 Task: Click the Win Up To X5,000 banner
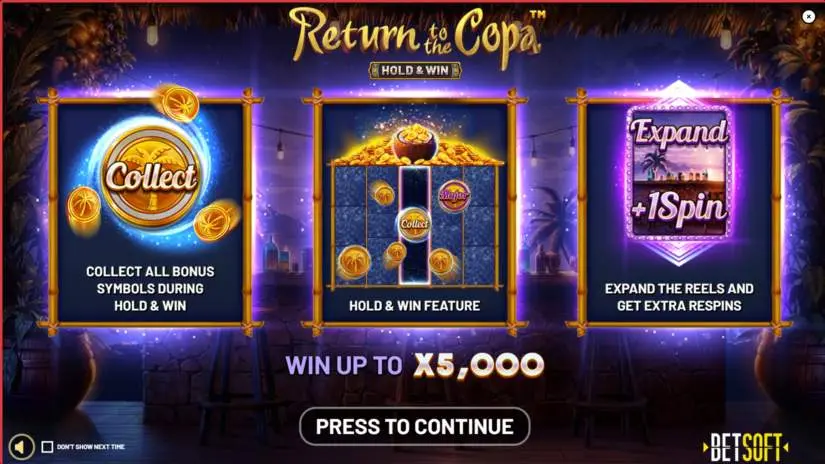point(415,365)
